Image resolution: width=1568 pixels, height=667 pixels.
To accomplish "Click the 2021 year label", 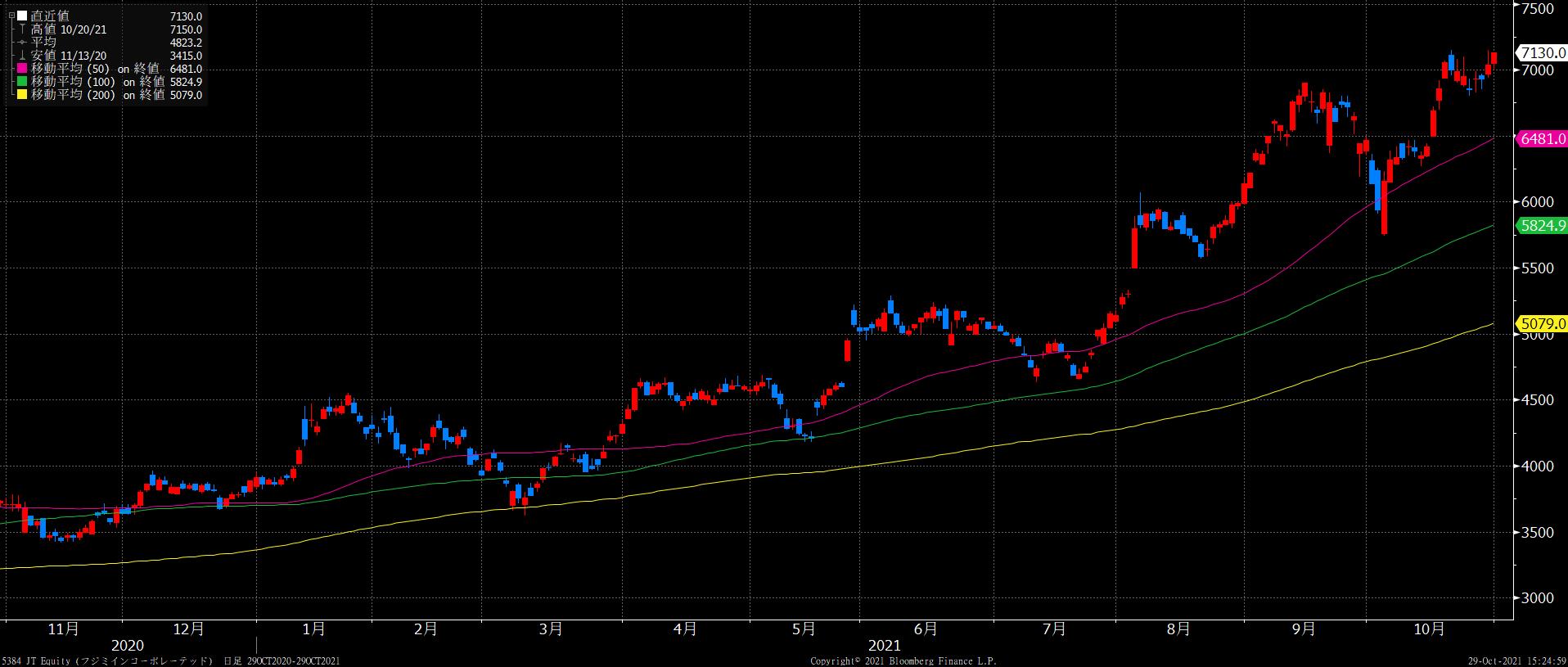I will click(883, 646).
